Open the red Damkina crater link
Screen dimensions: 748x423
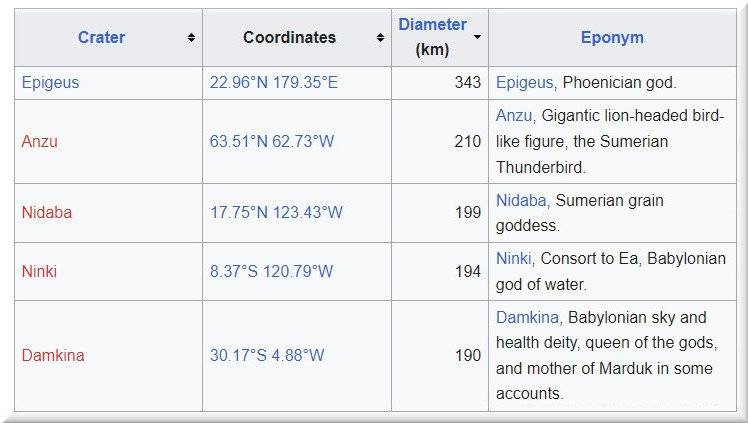point(53,356)
